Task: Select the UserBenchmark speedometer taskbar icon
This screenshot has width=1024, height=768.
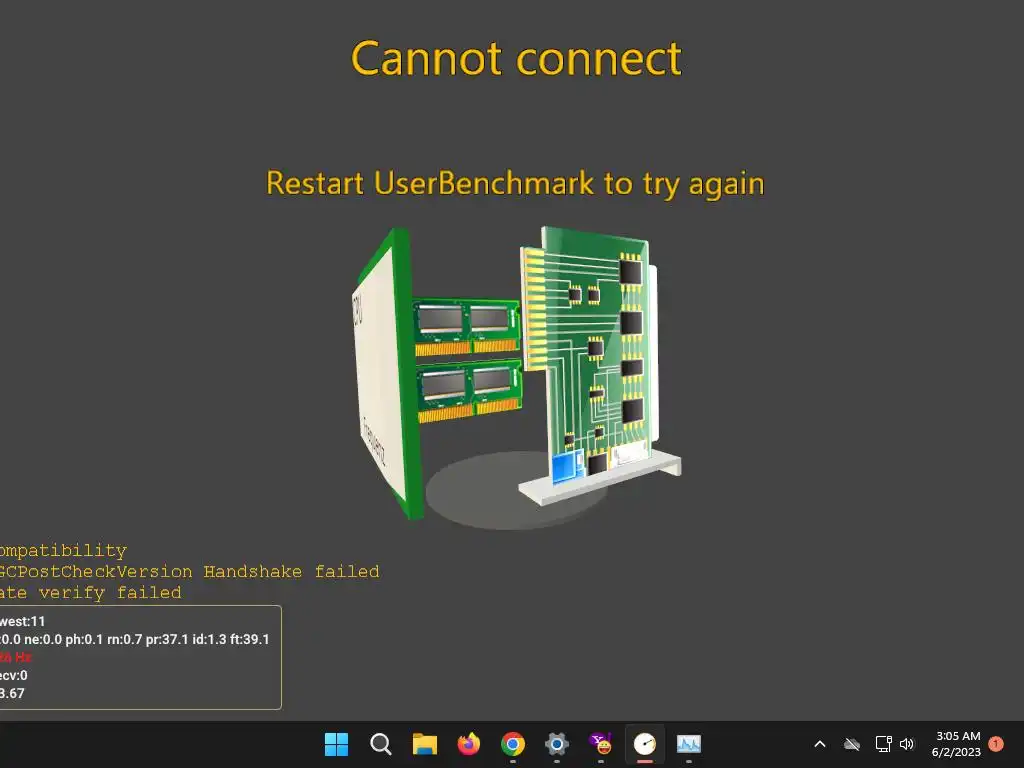Action: coord(645,744)
